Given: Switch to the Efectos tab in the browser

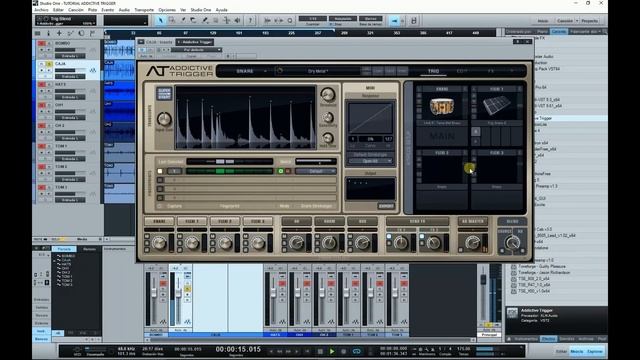Looking at the screenshot, I should pyautogui.click(x=548, y=339).
